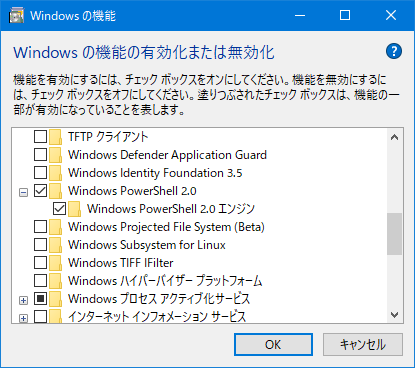Confirm changes with the OK button
Image resolution: width=415 pixels, height=368 pixels.
[273, 344]
